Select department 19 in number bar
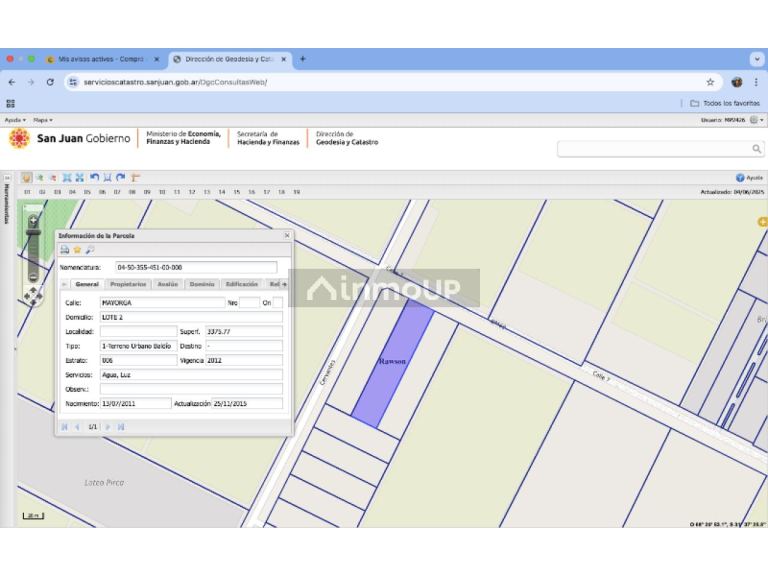Image resolution: width=768 pixels, height=576 pixels. [x=296, y=192]
